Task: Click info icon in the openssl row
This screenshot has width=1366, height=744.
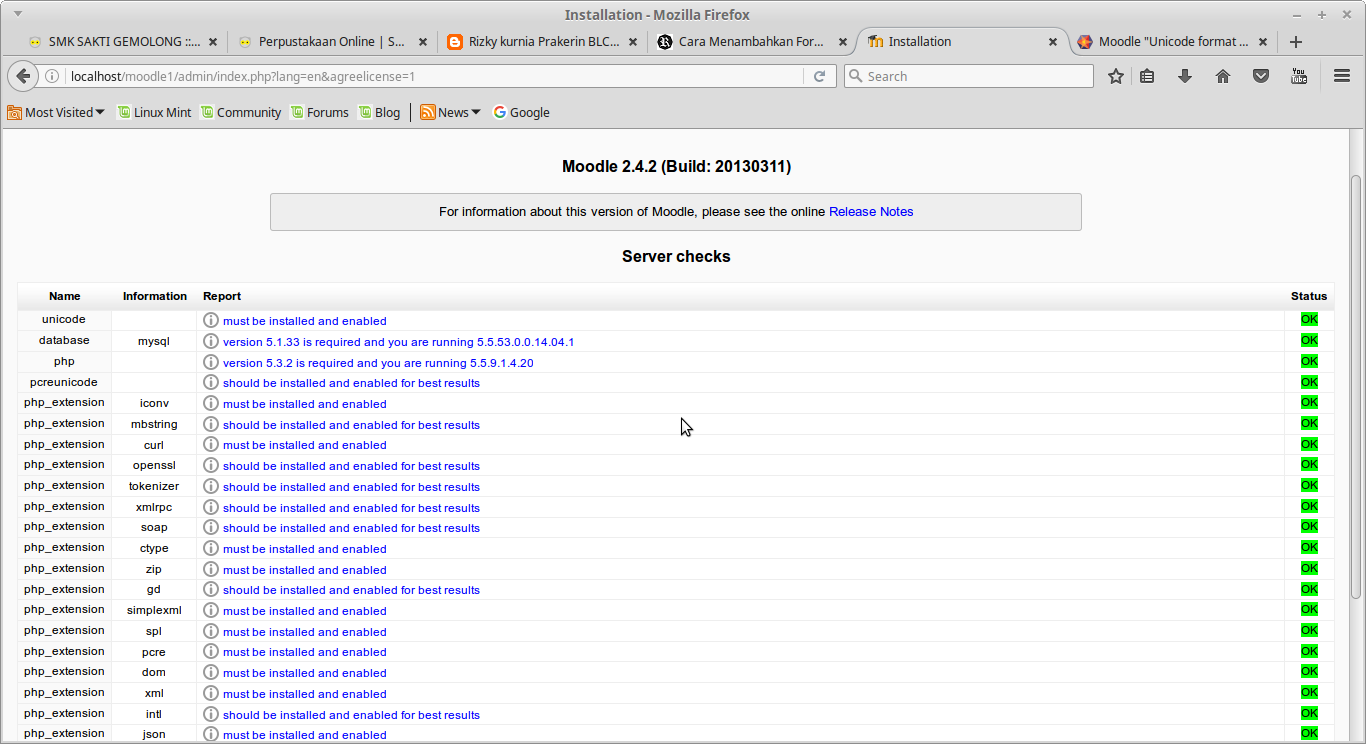Action: point(211,465)
